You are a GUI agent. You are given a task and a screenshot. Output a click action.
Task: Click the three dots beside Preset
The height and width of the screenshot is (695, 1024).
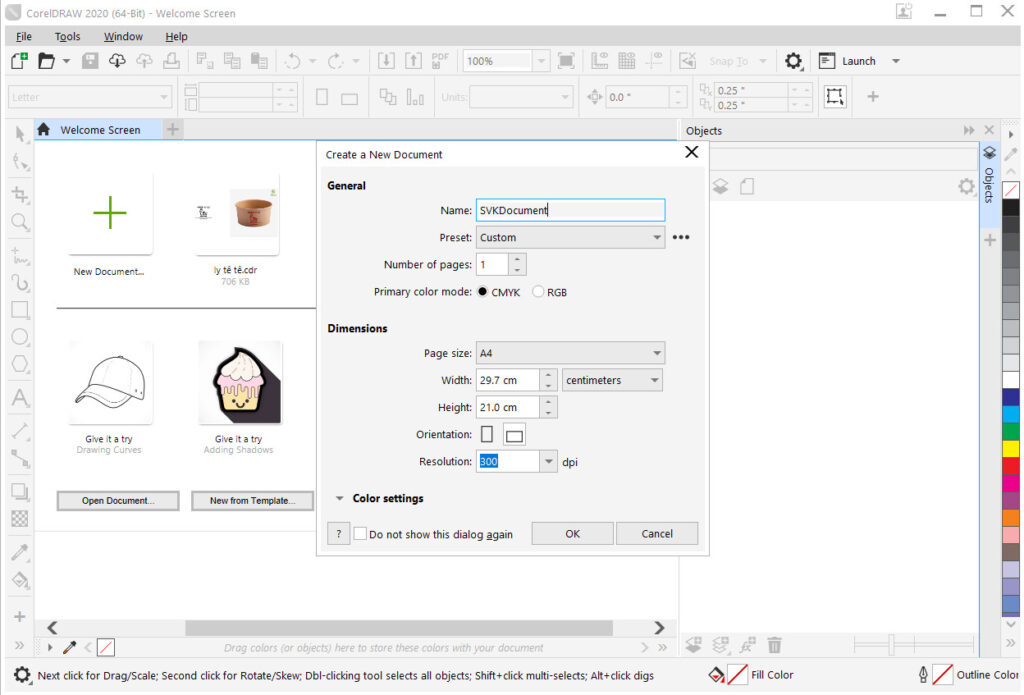[680, 237]
